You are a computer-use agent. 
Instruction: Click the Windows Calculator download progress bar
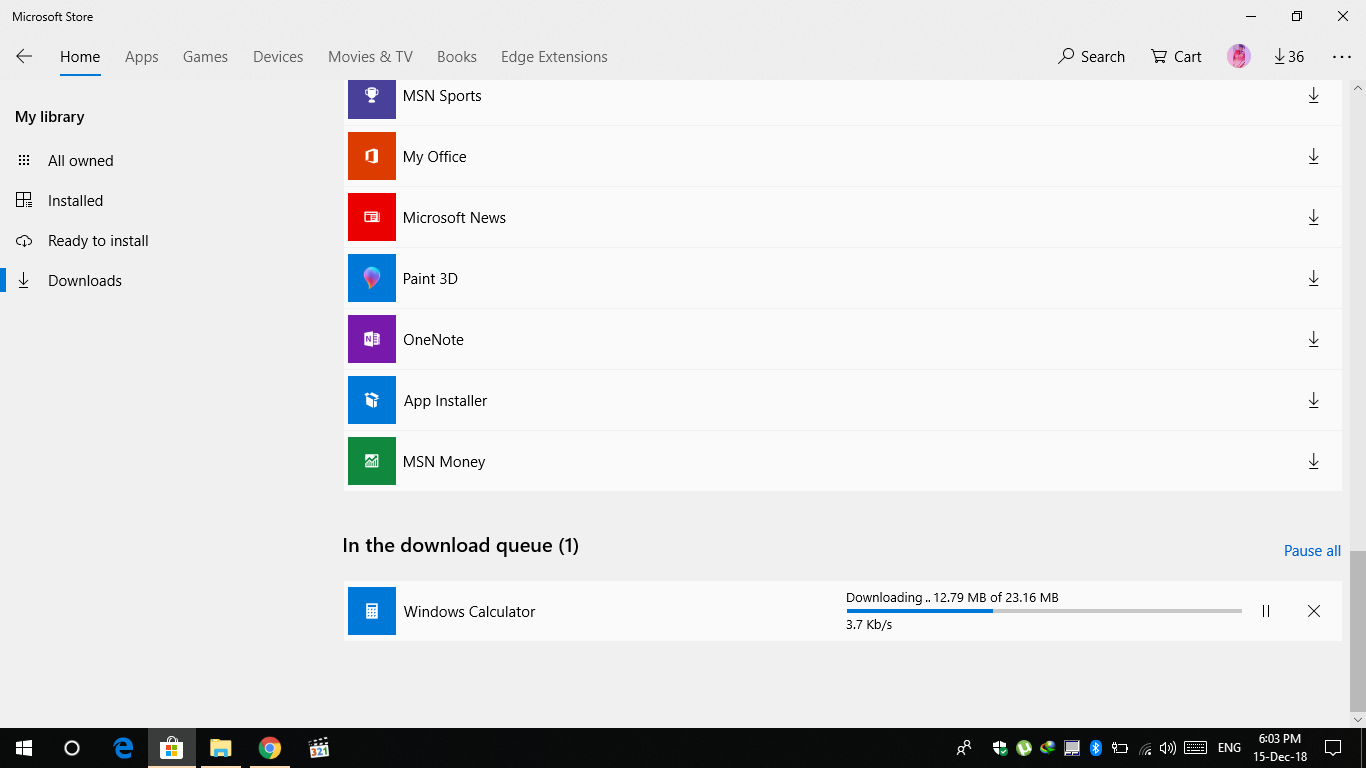click(x=1044, y=611)
